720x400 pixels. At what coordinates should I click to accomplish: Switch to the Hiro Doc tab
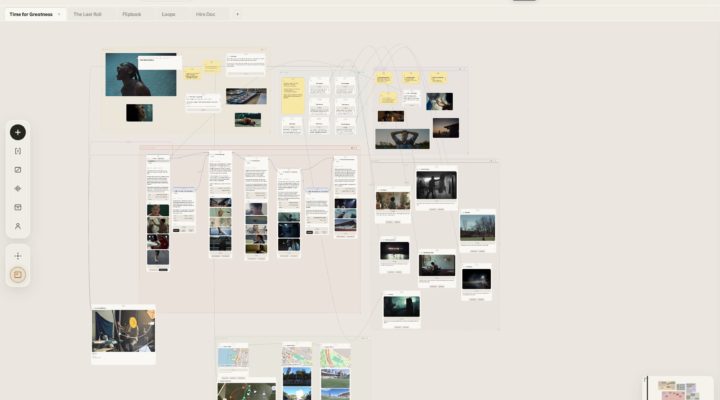click(205, 14)
